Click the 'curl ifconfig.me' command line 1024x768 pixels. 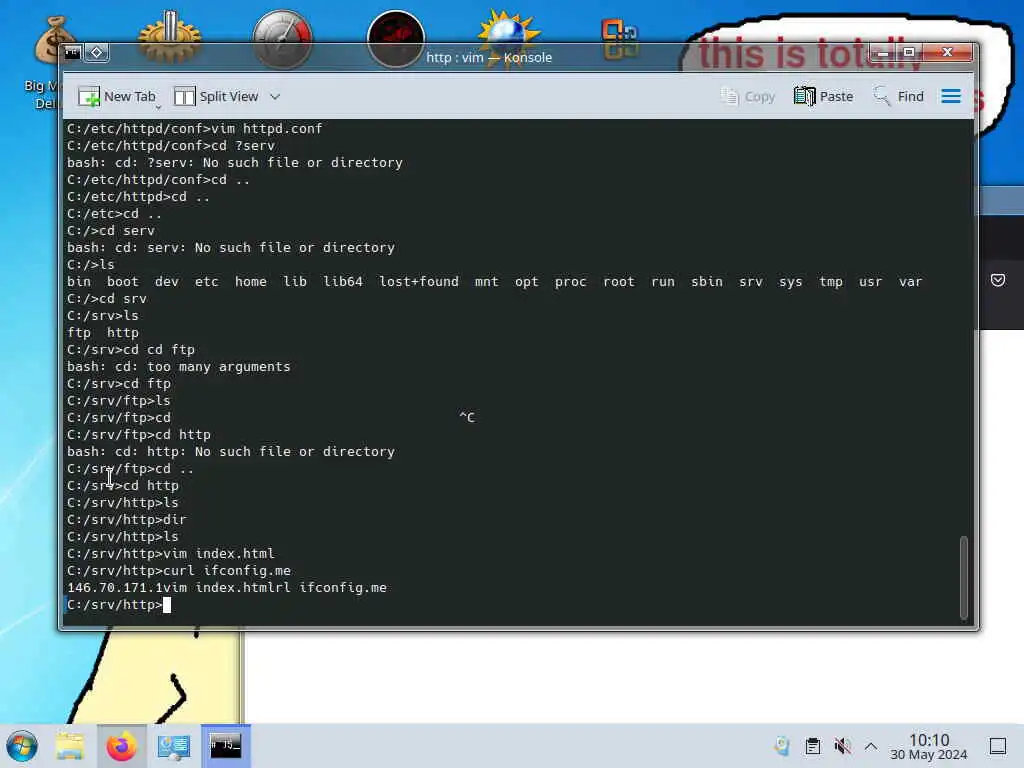(179, 571)
